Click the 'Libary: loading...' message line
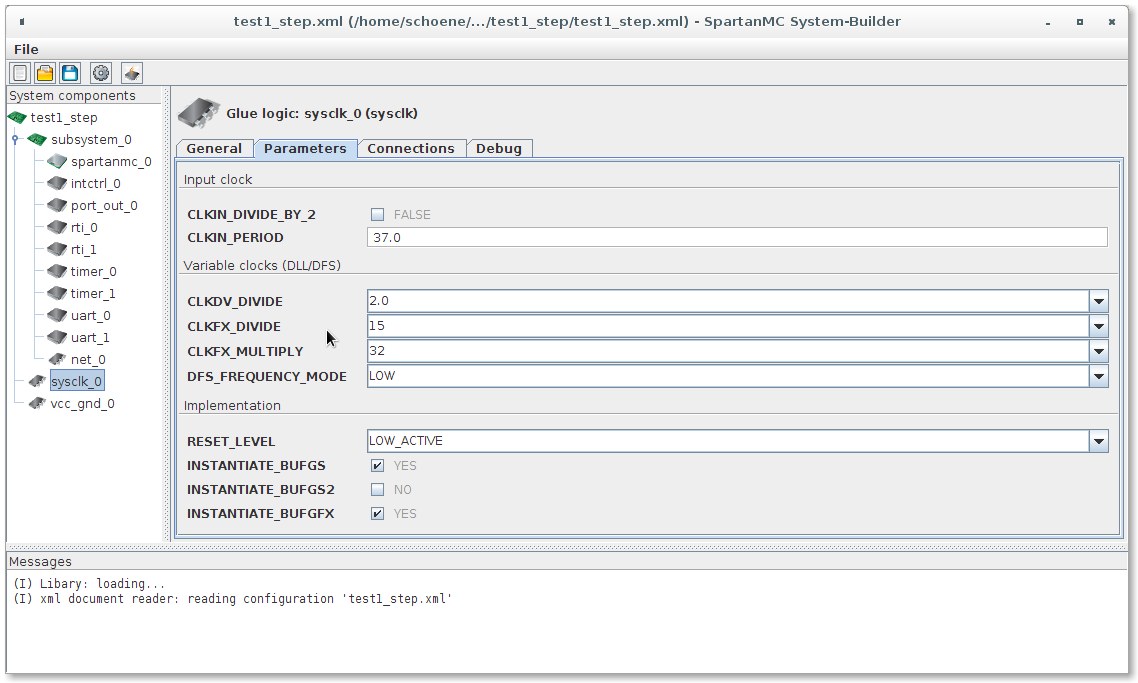1138x683 pixels. click(89, 584)
